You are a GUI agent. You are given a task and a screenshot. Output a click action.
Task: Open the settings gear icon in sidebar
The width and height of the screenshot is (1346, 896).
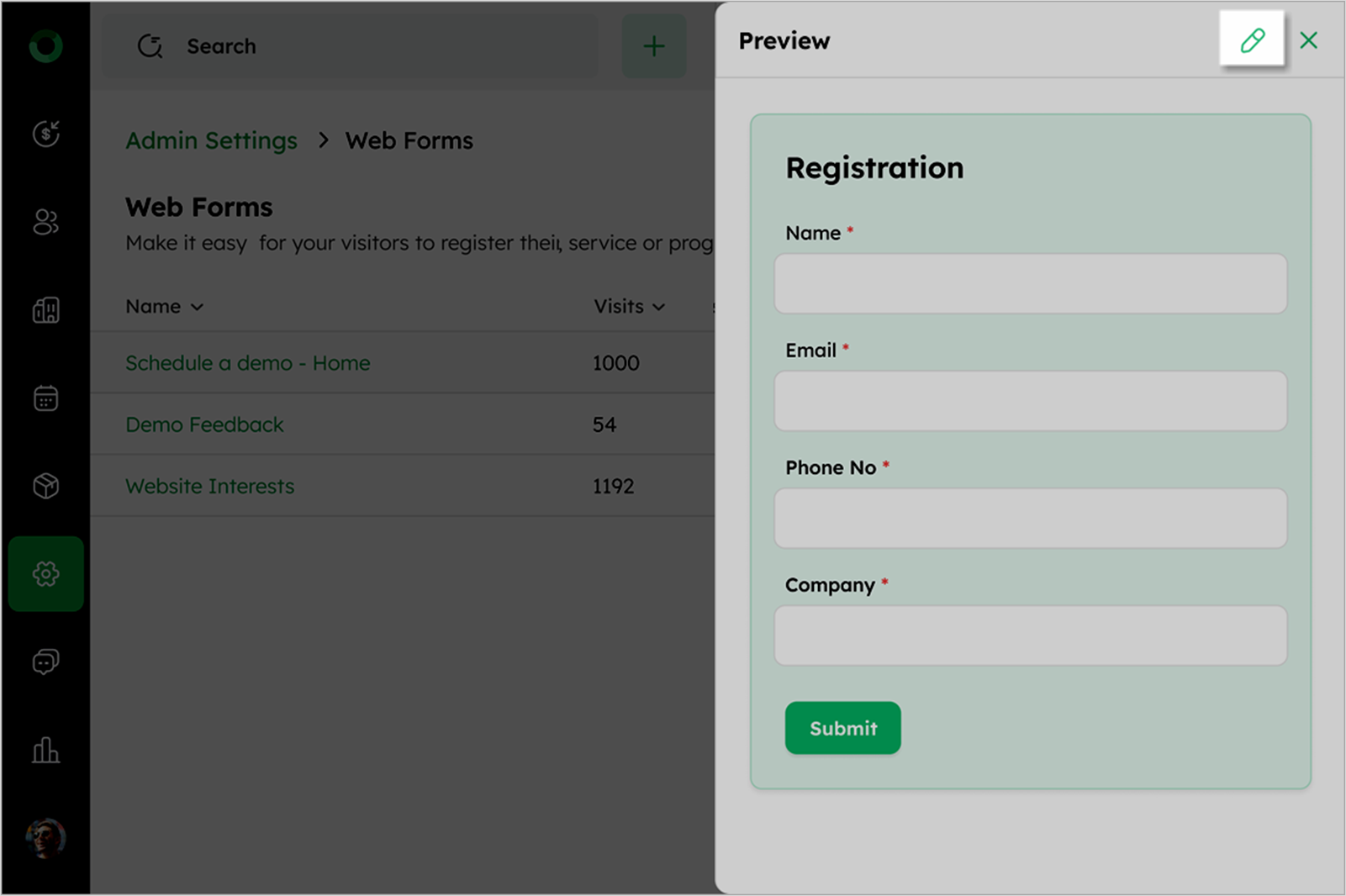coord(46,574)
